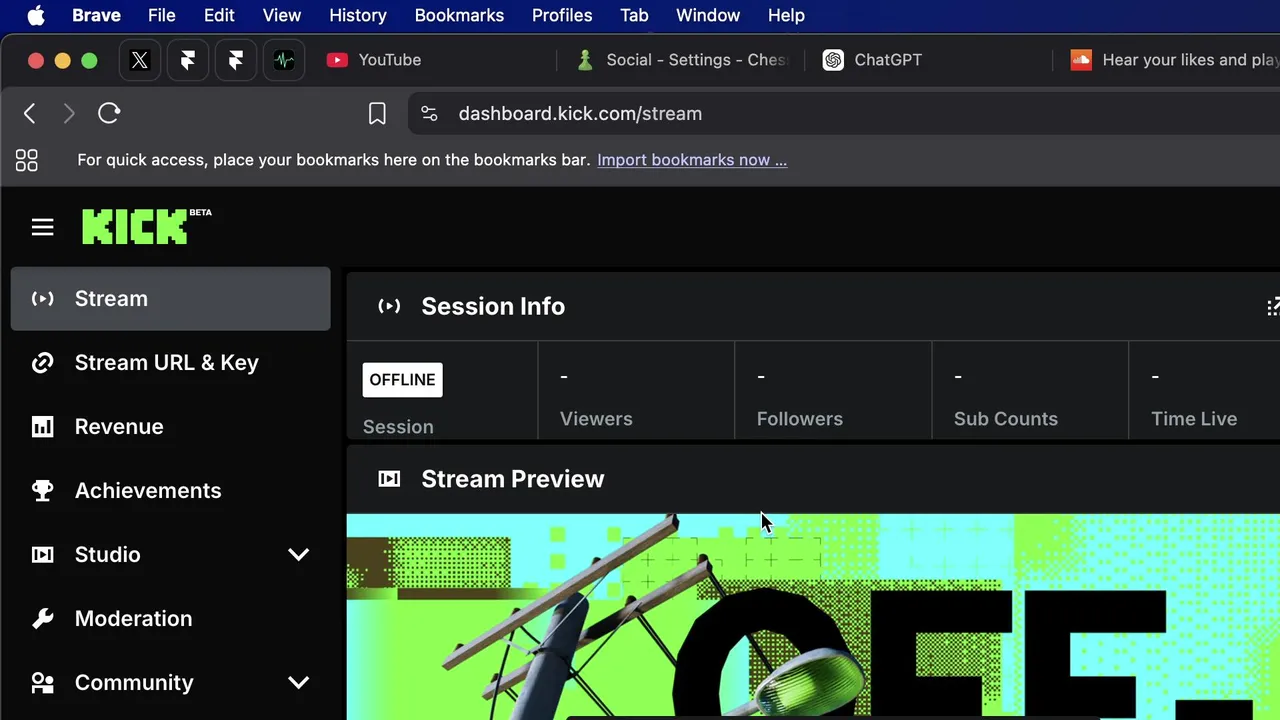Screen dimensions: 1280x720
Task: Expand the Community section chevron
Action: [x=298, y=682]
